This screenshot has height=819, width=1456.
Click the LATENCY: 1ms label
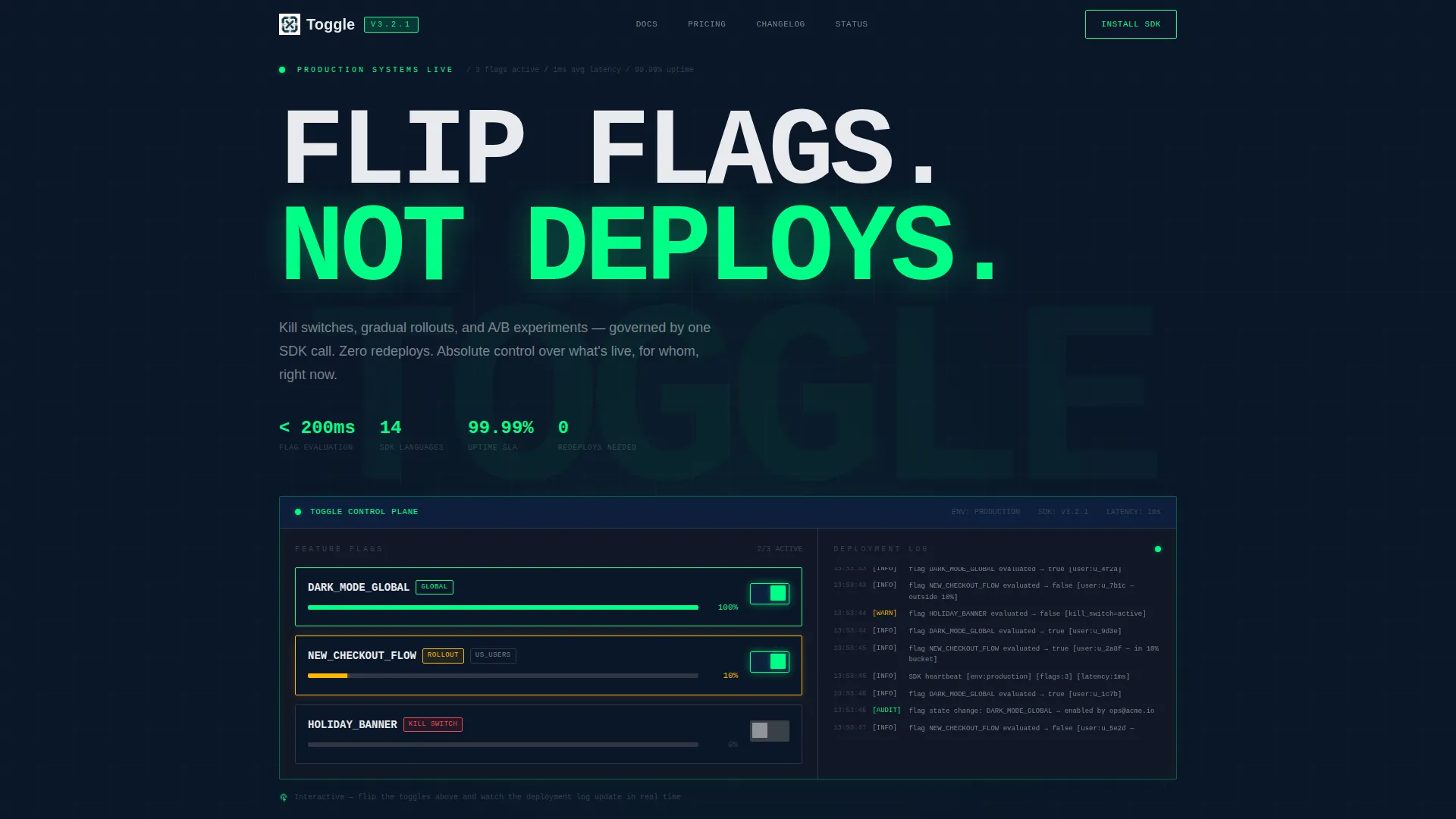click(1134, 512)
